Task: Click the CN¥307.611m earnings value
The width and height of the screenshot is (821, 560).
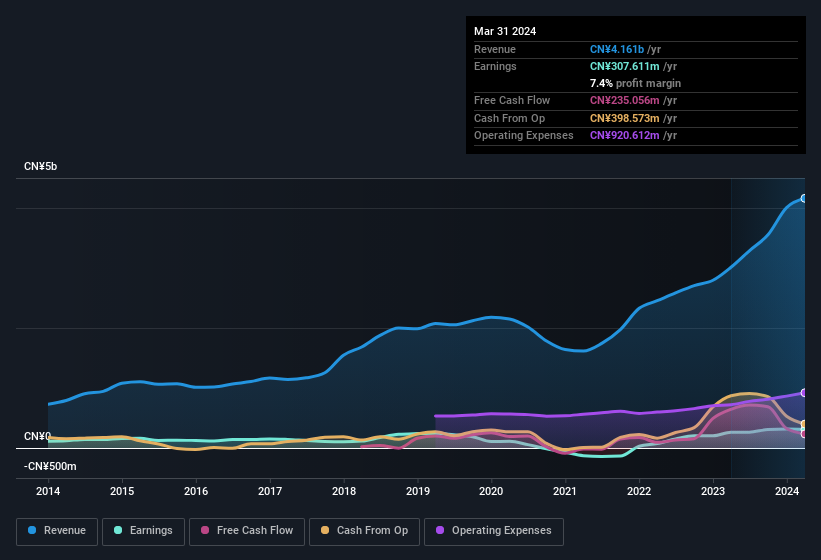Action: [x=625, y=66]
